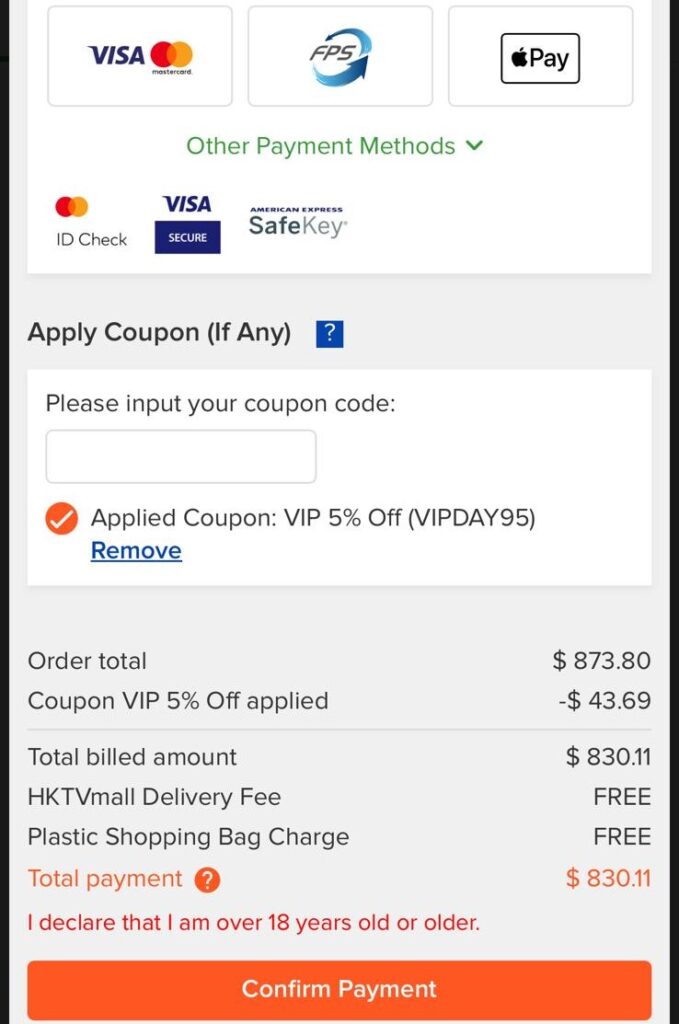Click the Total payment label

tap(105, 879)
